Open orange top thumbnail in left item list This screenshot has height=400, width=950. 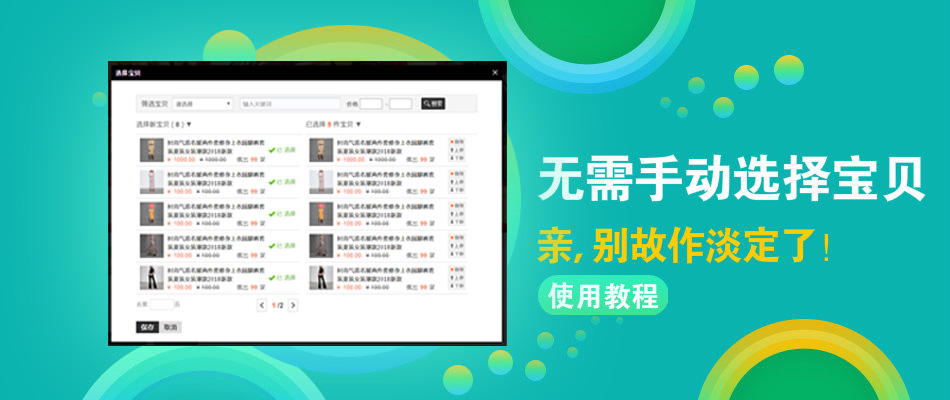point(152,214)
